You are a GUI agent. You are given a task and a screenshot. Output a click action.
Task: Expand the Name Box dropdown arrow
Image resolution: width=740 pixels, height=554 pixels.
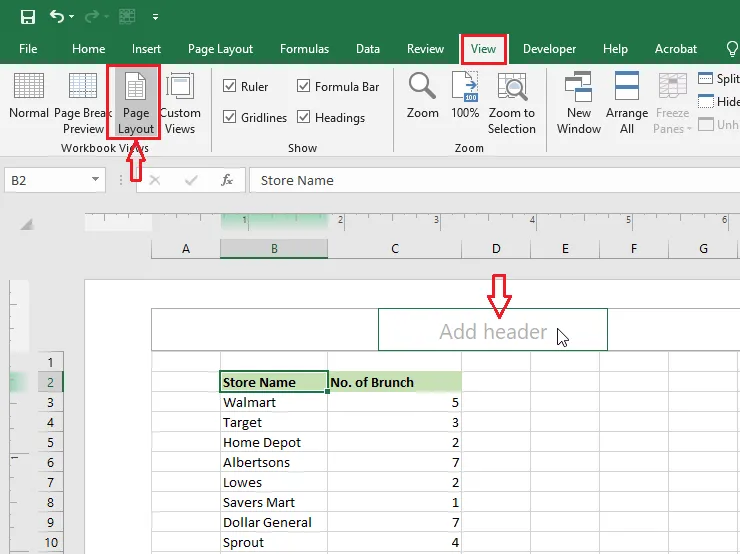[95, 179]
